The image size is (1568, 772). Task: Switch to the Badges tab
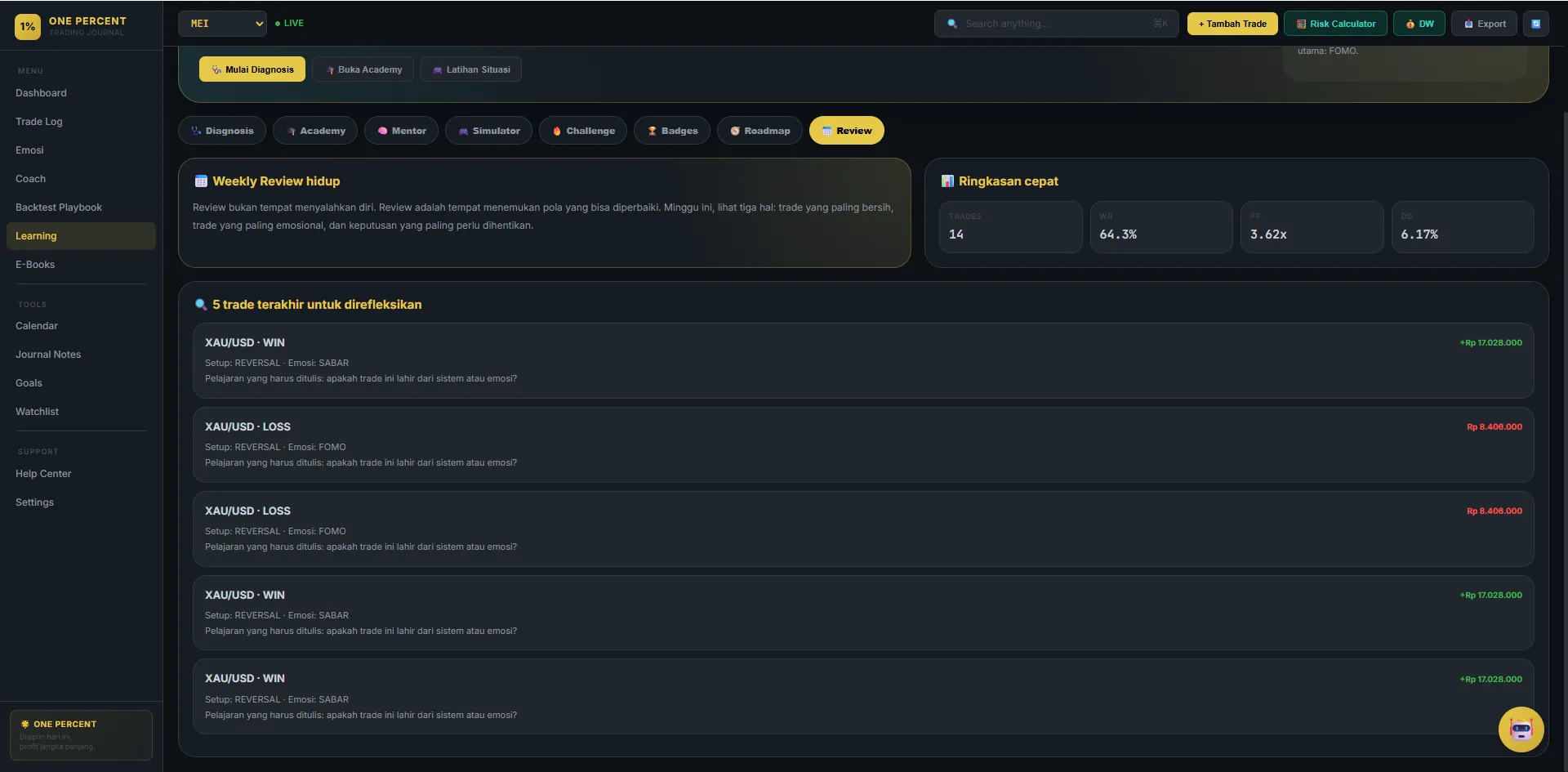pyautogui.click(x=672, y=131)
